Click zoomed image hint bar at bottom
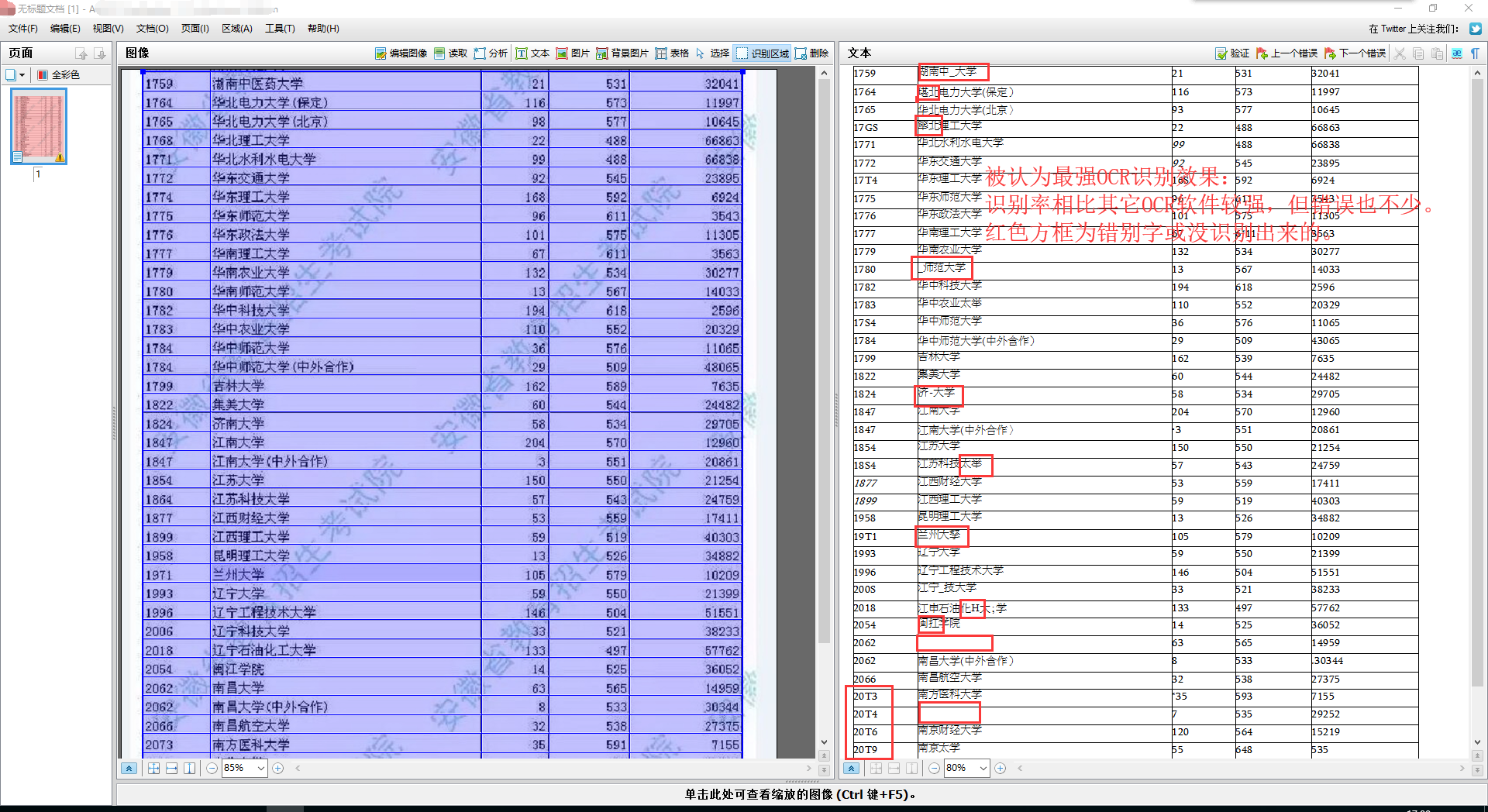This screenshot has width=1488, height=812. coord(801,794)
